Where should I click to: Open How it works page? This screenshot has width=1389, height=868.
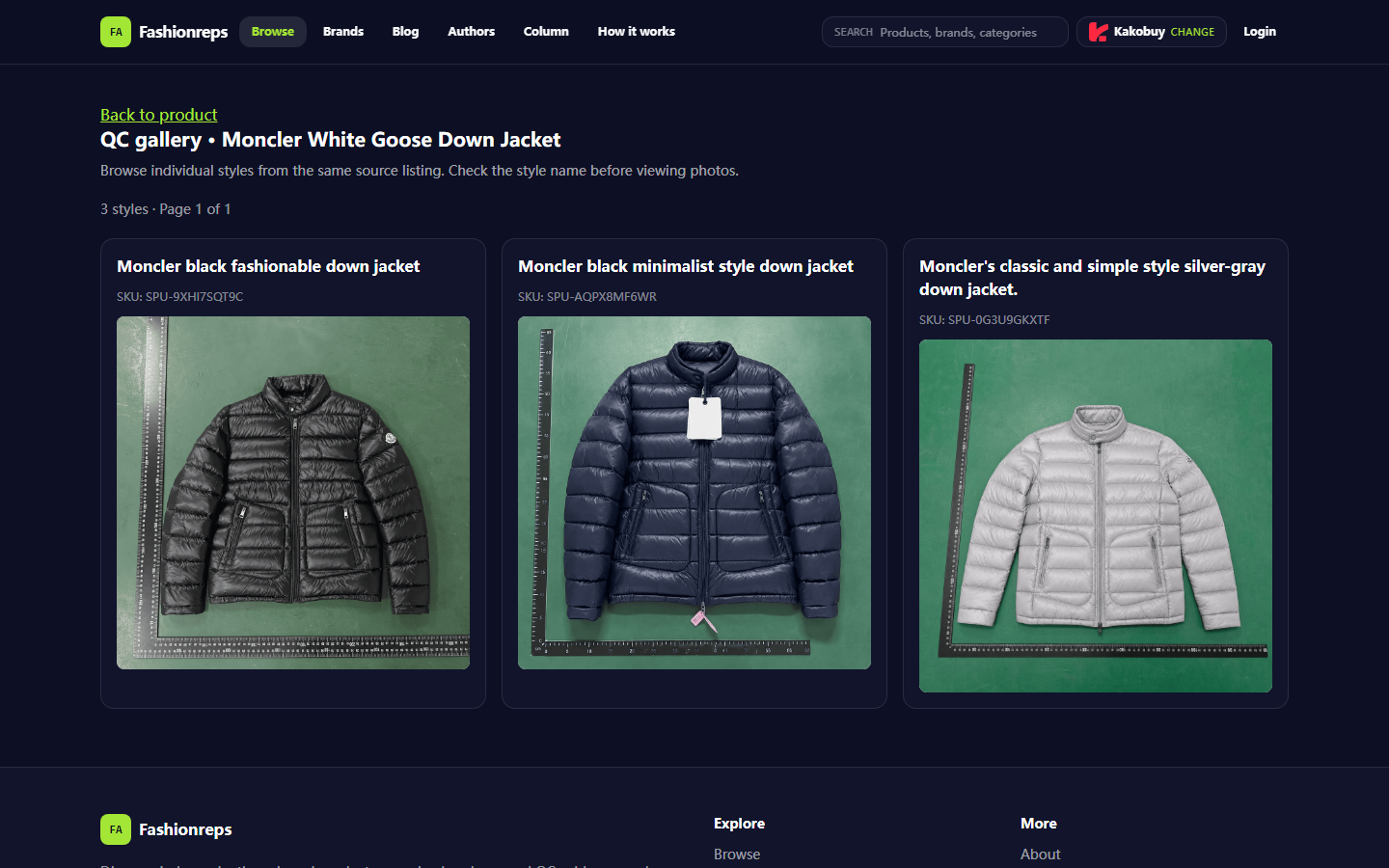click(x=637, y=32)
